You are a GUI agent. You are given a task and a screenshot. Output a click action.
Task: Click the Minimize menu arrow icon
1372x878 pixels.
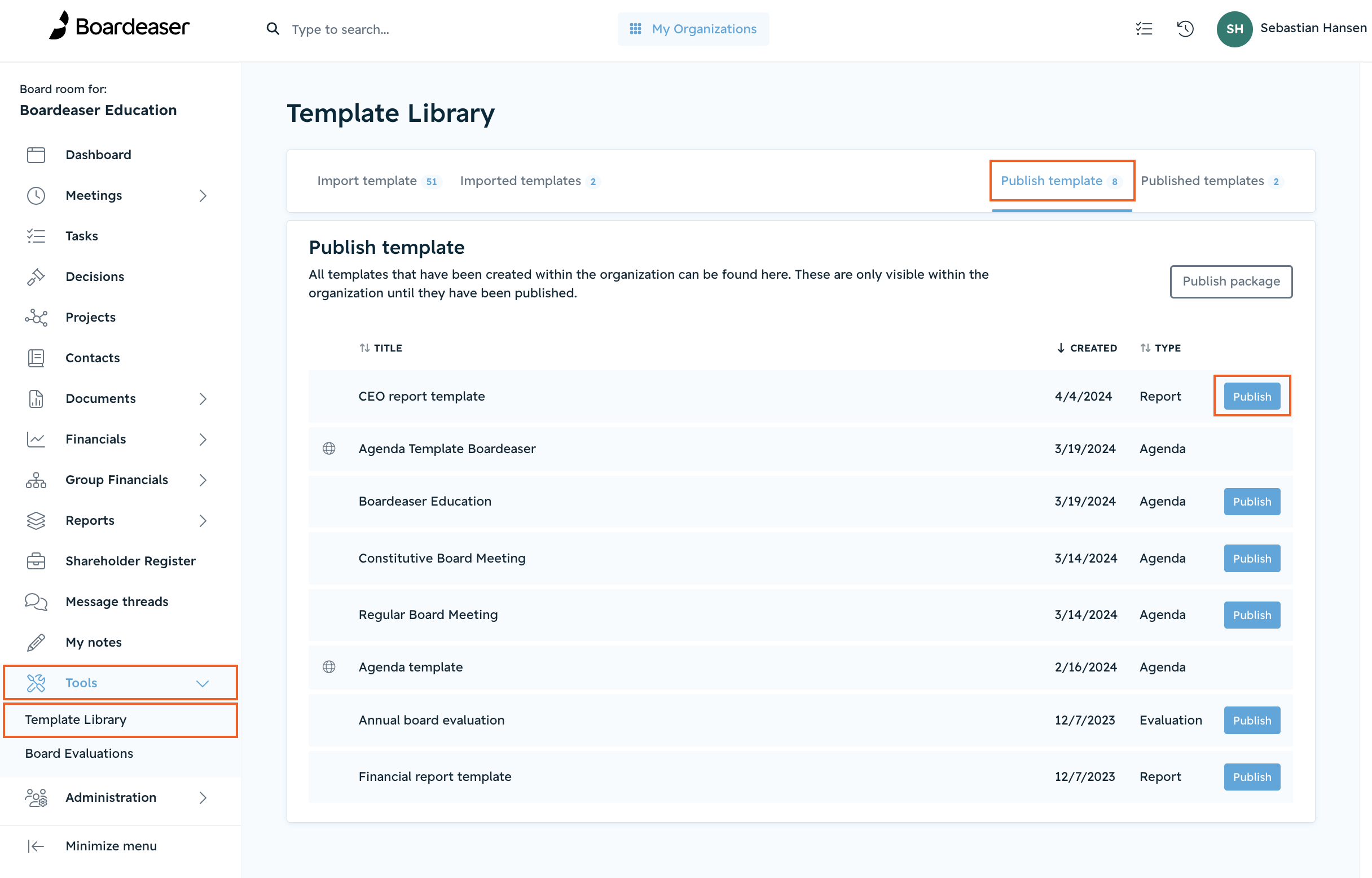point(36,846)
